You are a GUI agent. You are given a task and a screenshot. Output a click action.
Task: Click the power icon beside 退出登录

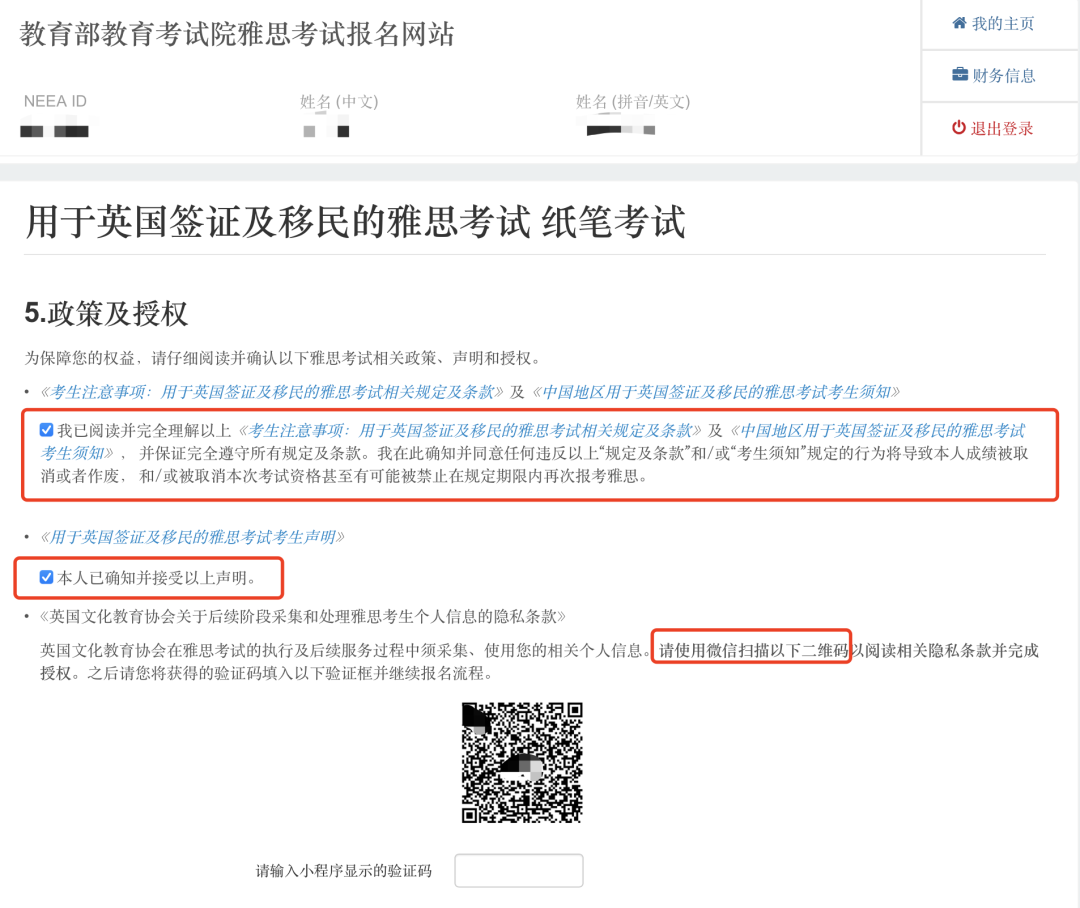point(958,128)
